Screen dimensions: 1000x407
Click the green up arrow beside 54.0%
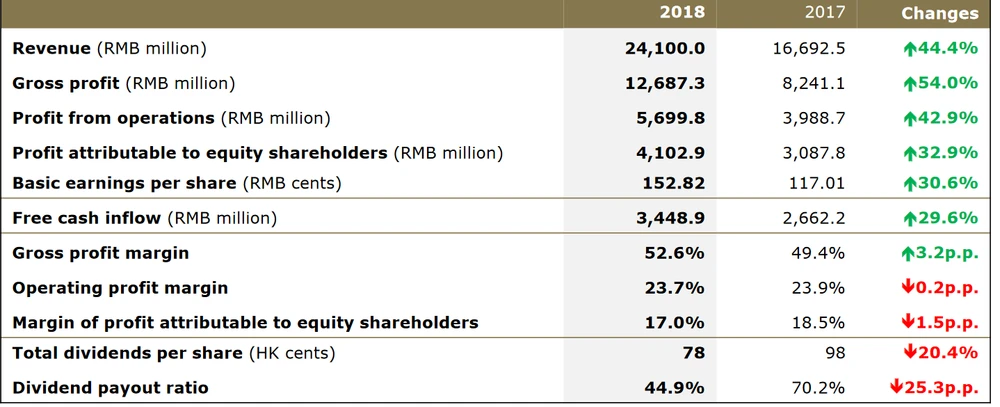point(910,83)
